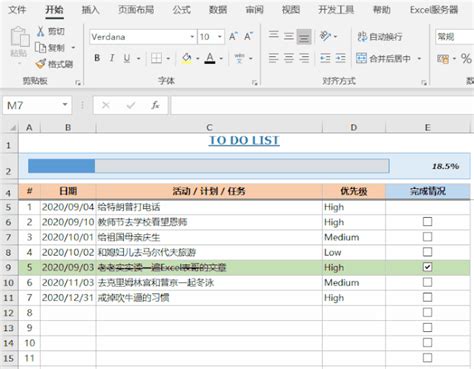Click the Wrap Text button
This screenshot has height=369, width=474.
[x=380, y=36]
